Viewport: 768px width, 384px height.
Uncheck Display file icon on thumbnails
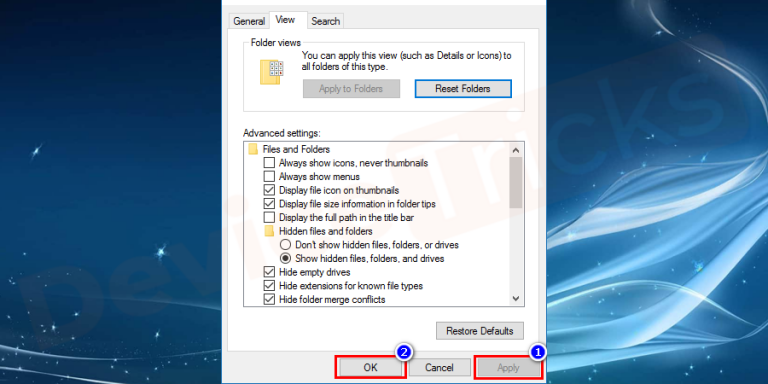pos(269,190)
